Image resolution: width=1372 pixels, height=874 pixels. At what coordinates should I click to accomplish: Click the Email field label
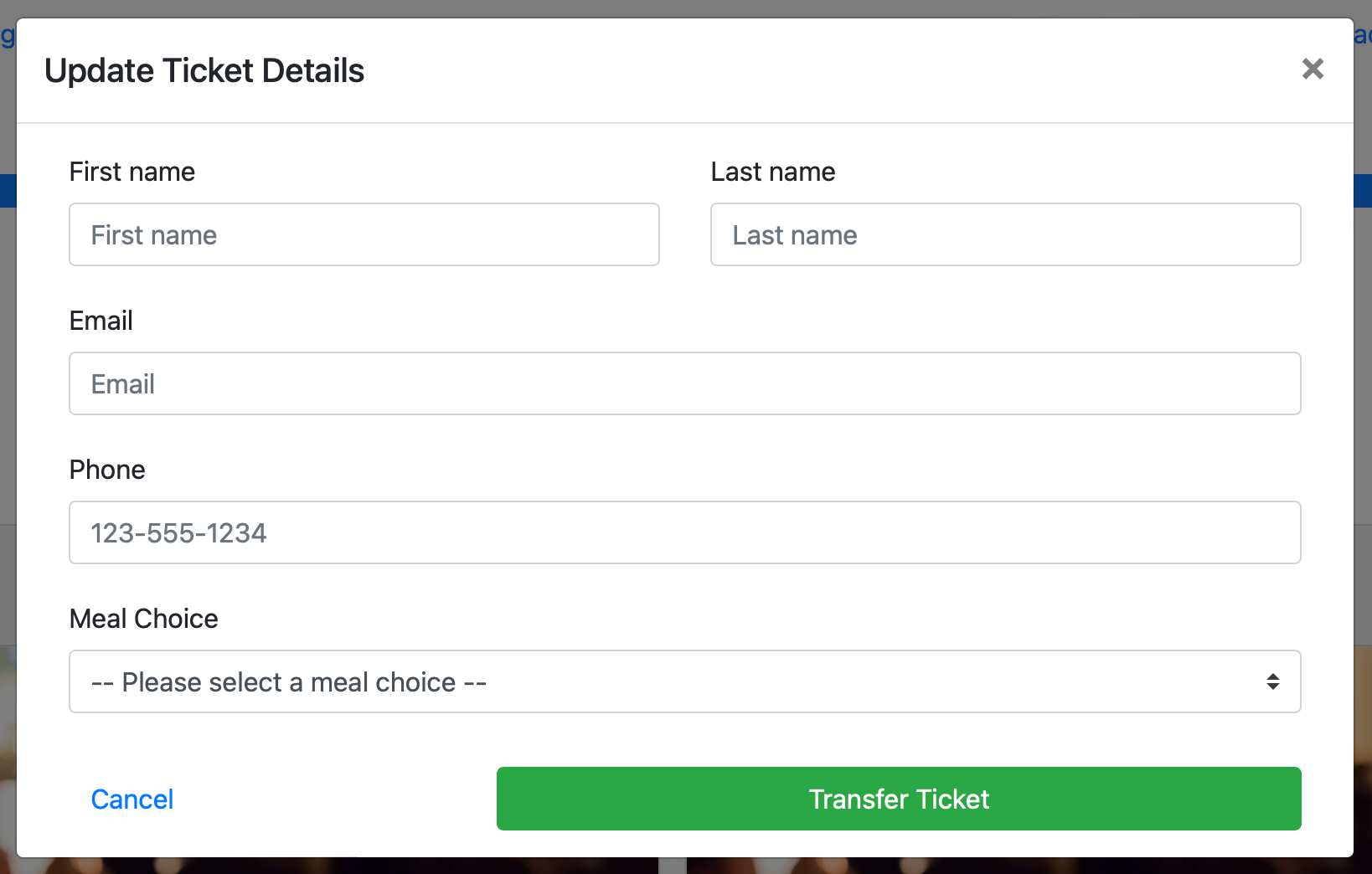coord(101,321)
